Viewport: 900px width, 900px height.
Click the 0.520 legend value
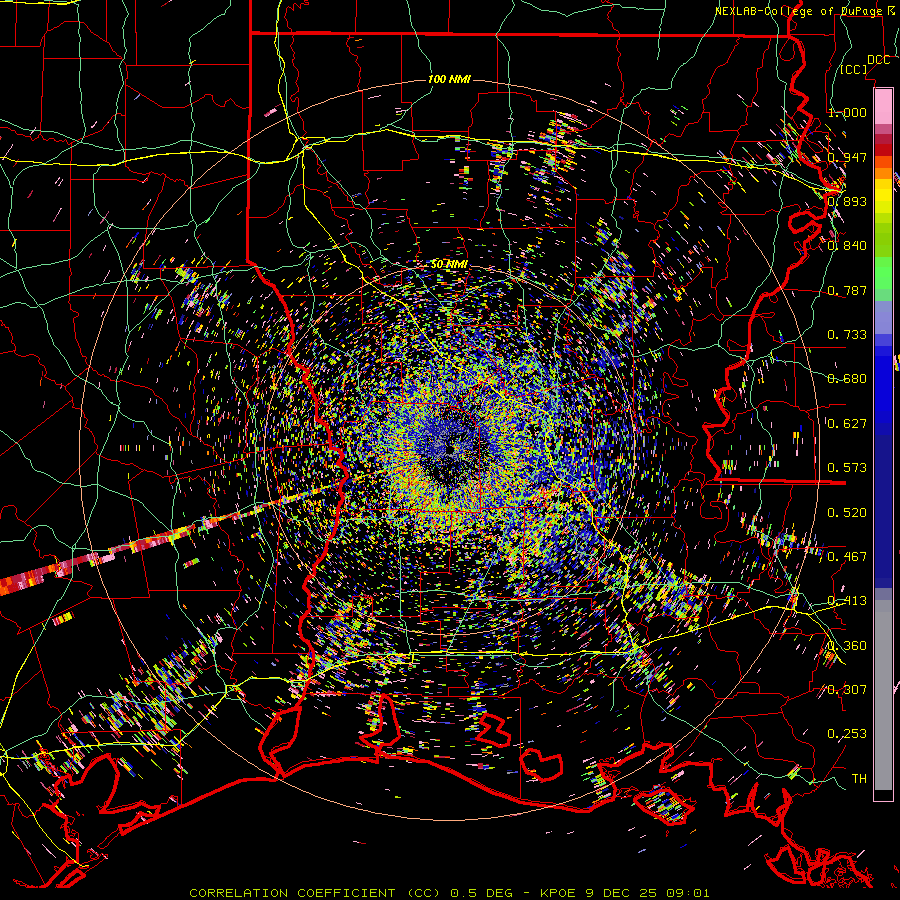[847, 512]
